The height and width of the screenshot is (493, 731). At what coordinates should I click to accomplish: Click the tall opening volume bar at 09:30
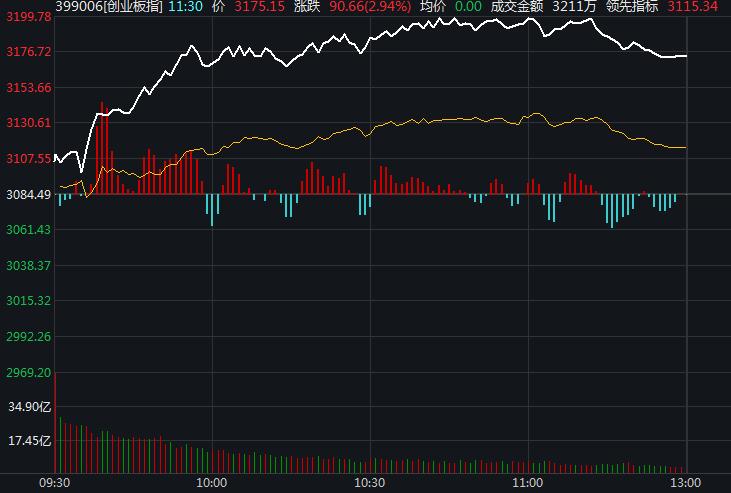tap(55, 423)
